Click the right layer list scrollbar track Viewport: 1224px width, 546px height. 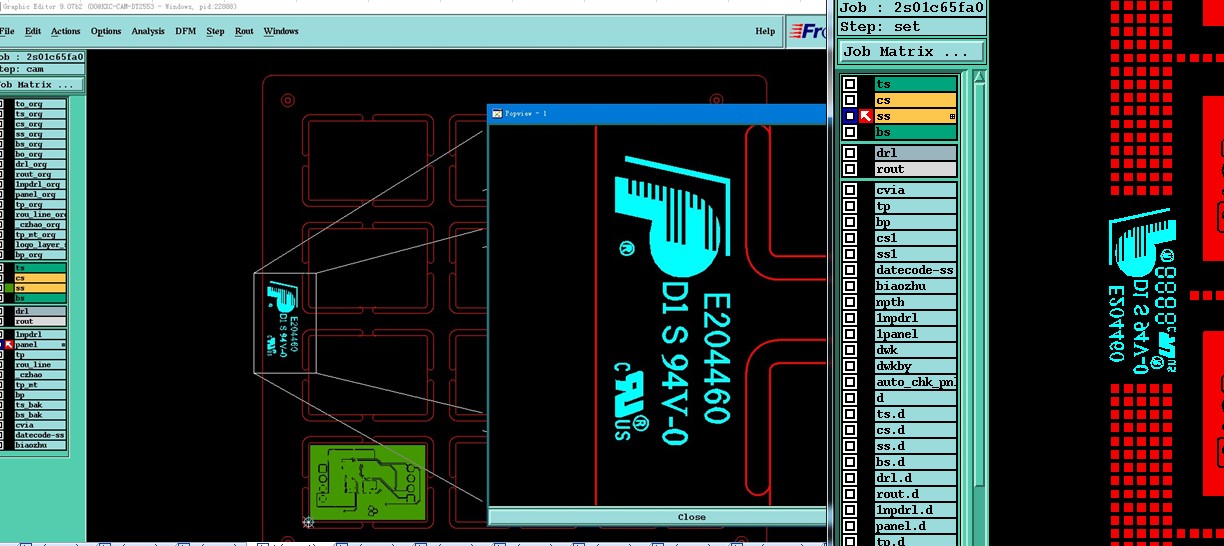point(980,310)
